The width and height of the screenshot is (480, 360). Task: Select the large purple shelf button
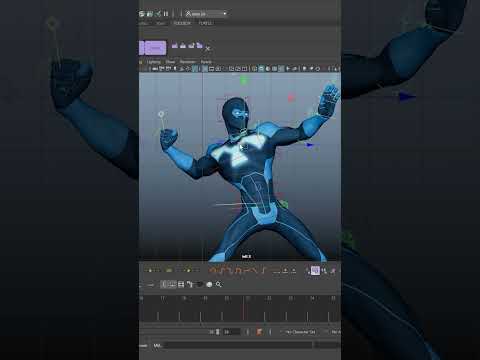[155, 48]
